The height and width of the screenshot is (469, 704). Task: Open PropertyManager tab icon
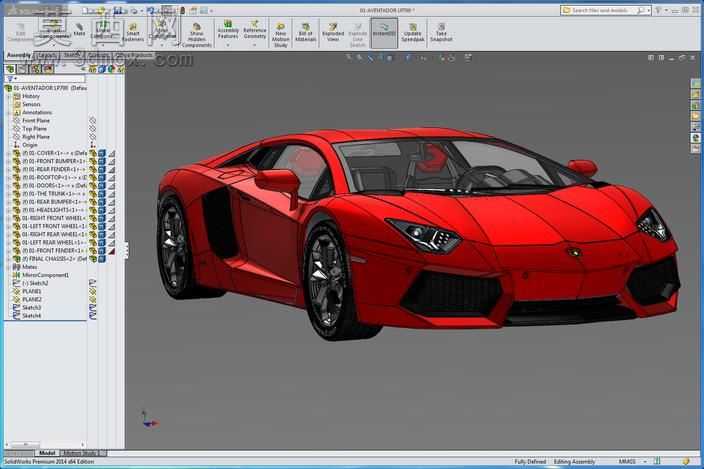(x=22, y=69)
